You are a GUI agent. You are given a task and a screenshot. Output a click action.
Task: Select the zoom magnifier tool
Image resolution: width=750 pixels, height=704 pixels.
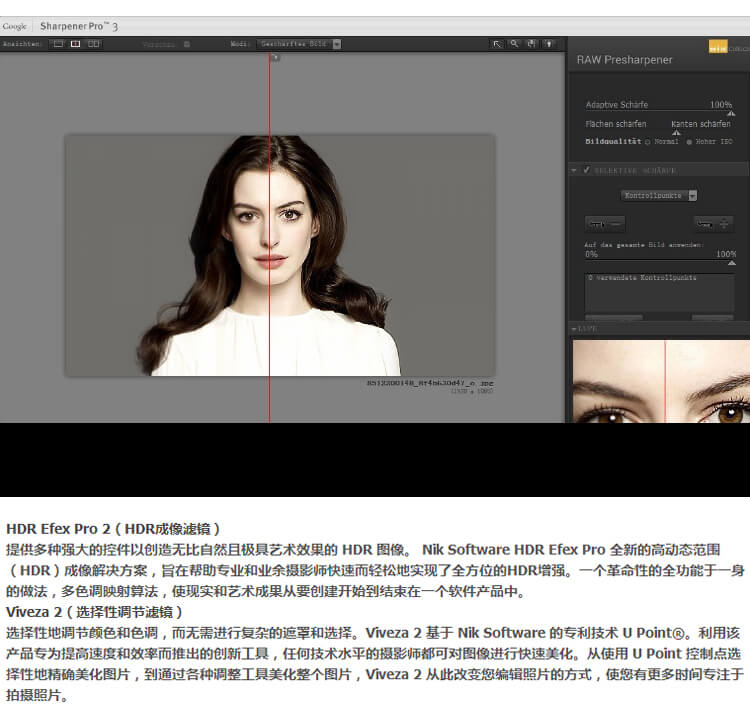pos(514,44)
